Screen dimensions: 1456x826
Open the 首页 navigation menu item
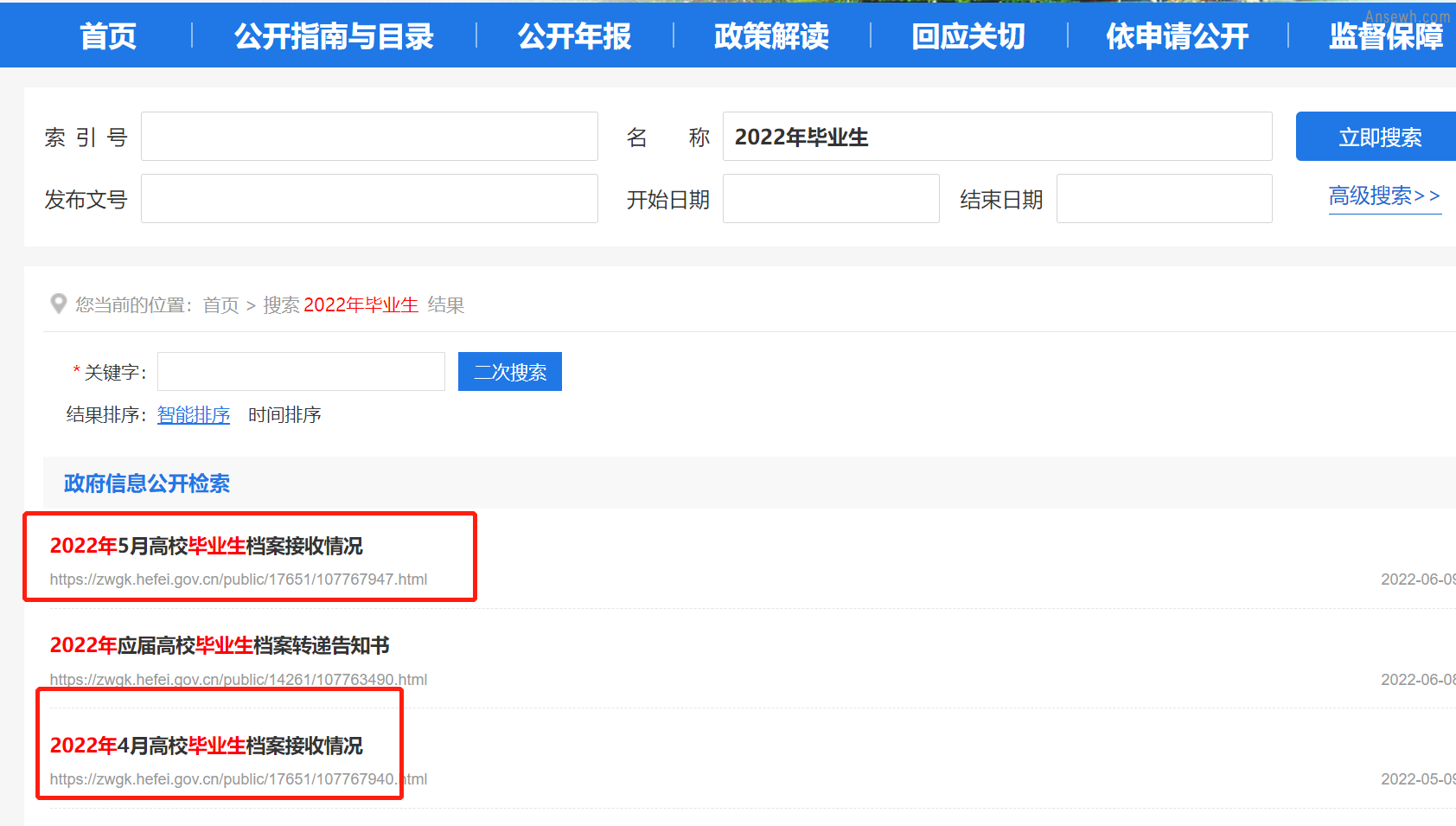click(108, 36)
